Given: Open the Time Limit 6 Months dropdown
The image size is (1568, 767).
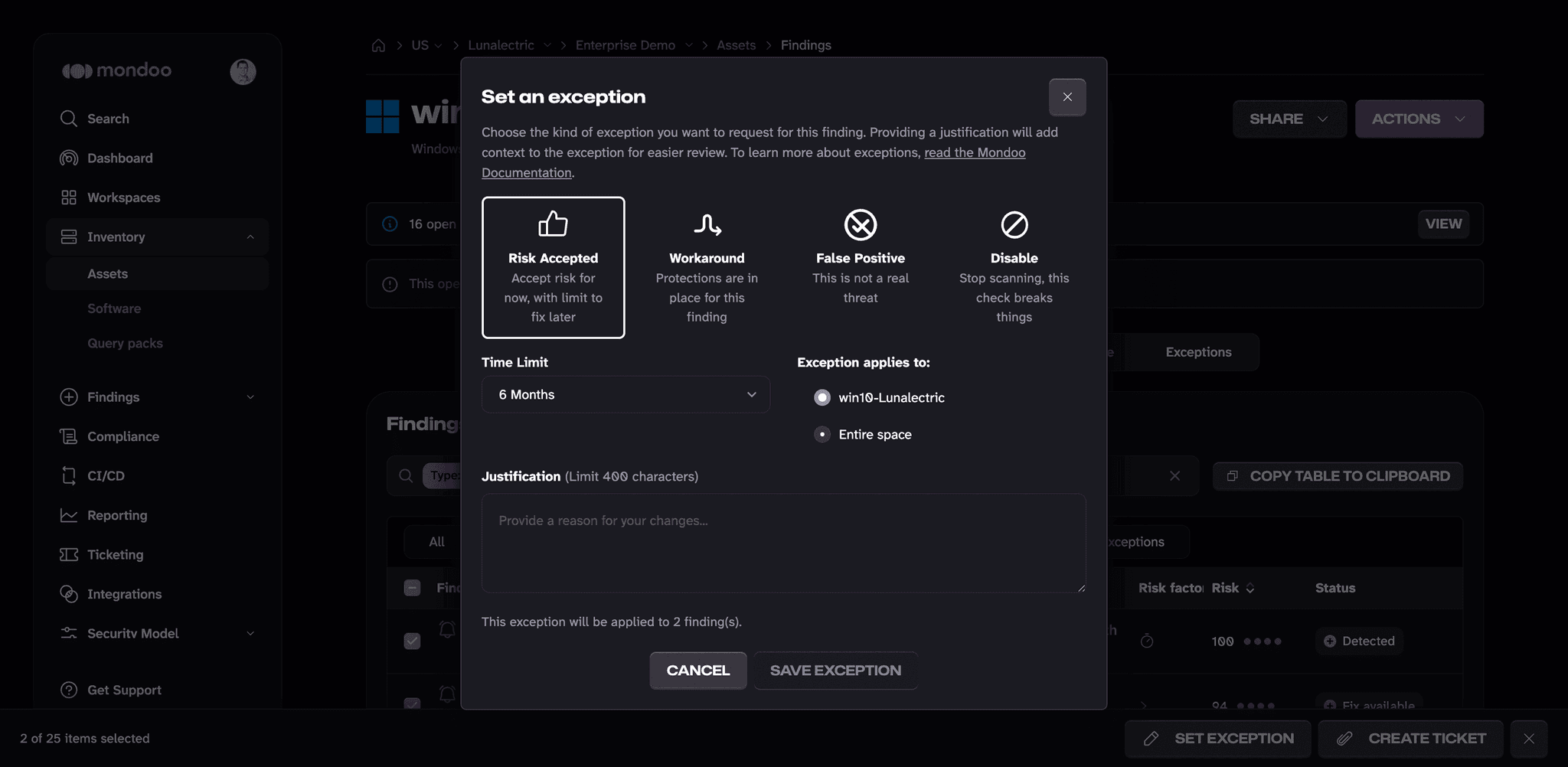Looking at the screenshot, I should click(626, 394).
